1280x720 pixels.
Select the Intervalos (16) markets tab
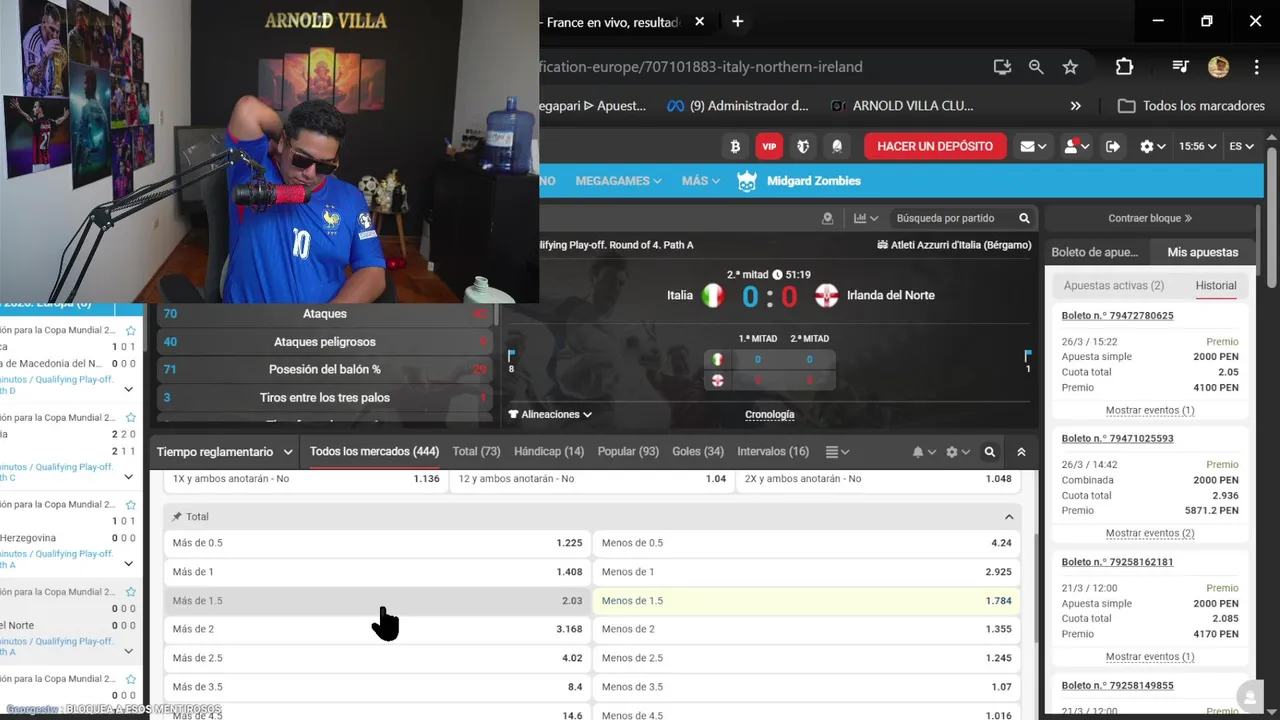pos(773,452)
